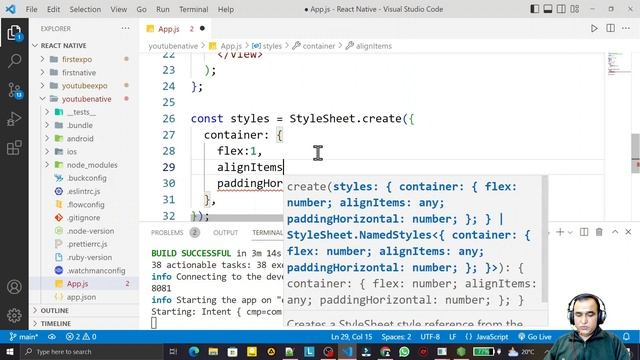
Task: Open the .eslintrc.js file
Action: (x=84, y=191)
